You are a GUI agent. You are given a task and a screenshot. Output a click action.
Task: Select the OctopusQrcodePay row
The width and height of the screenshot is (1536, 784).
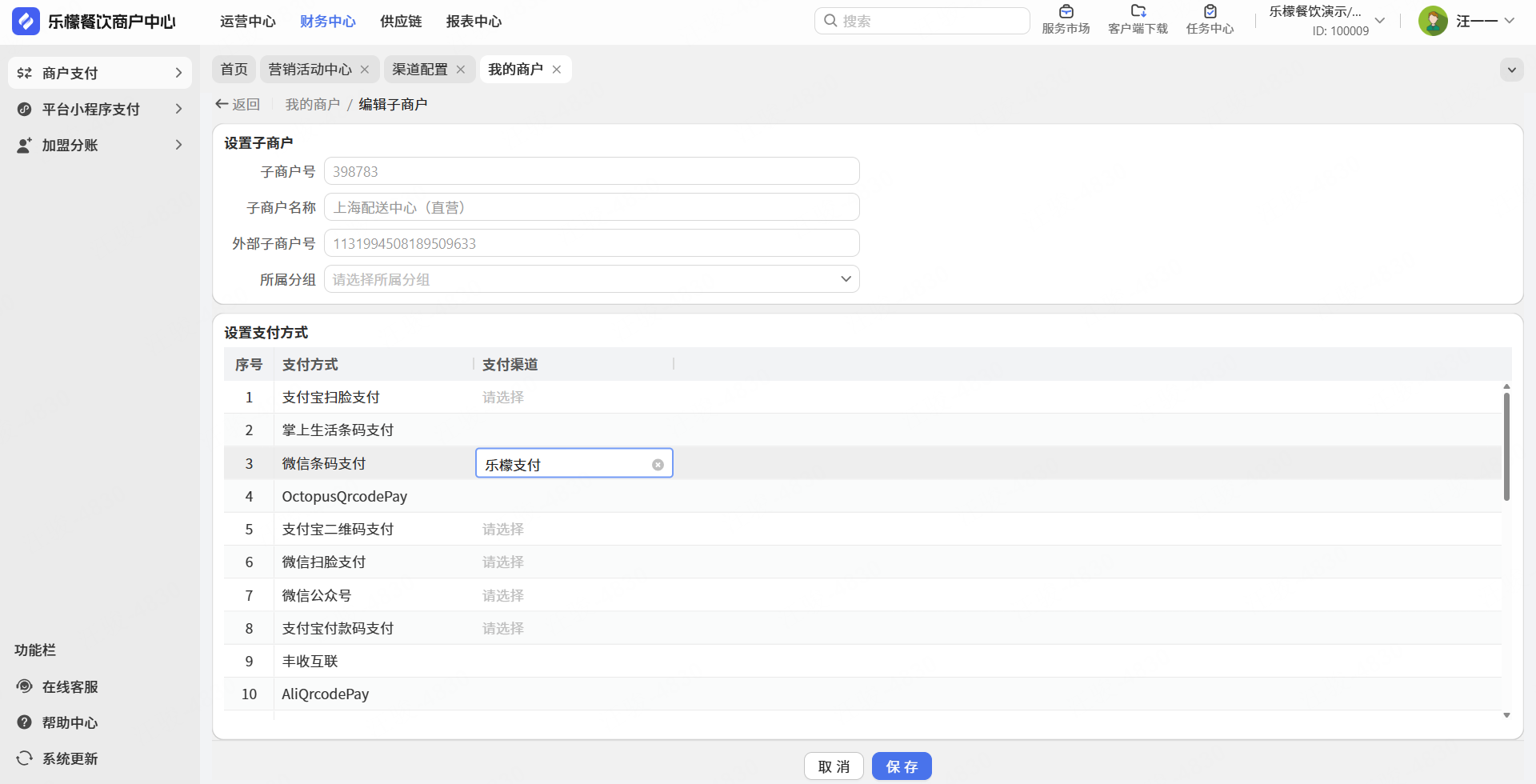[862, 496]
